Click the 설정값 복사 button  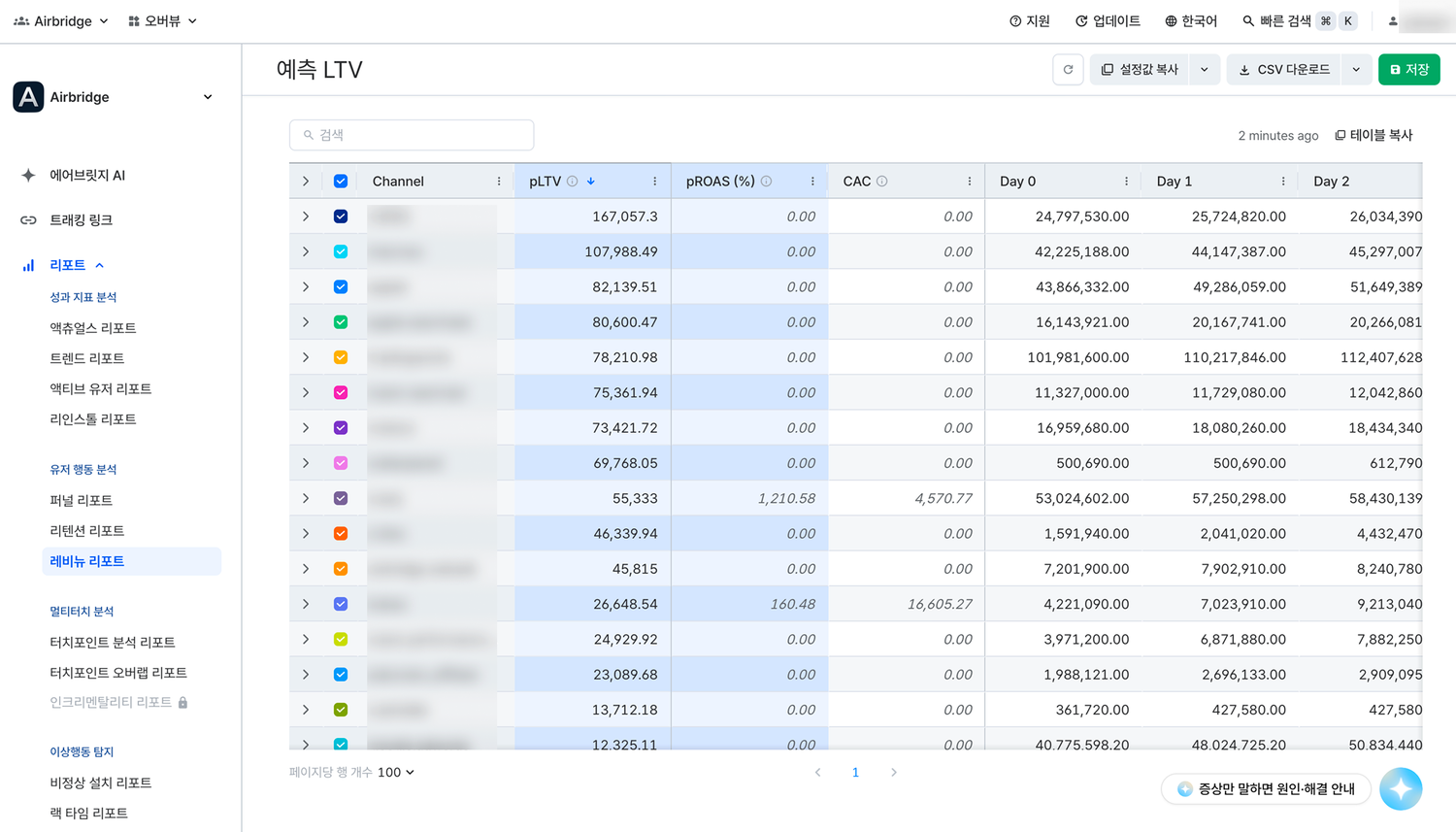click(x=1140, y=70)
